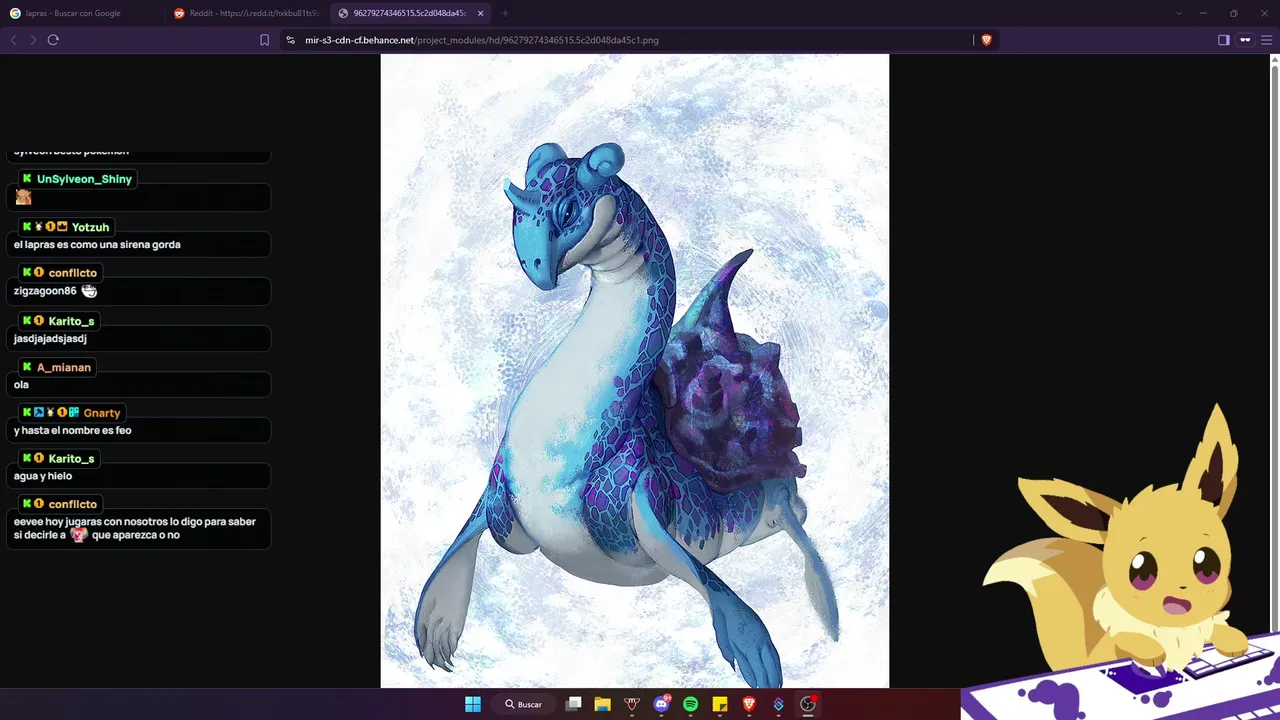Click username Gnarty in chat
Image resolution: width=1280 pixels, height=720 pixels.
[102, 412]
